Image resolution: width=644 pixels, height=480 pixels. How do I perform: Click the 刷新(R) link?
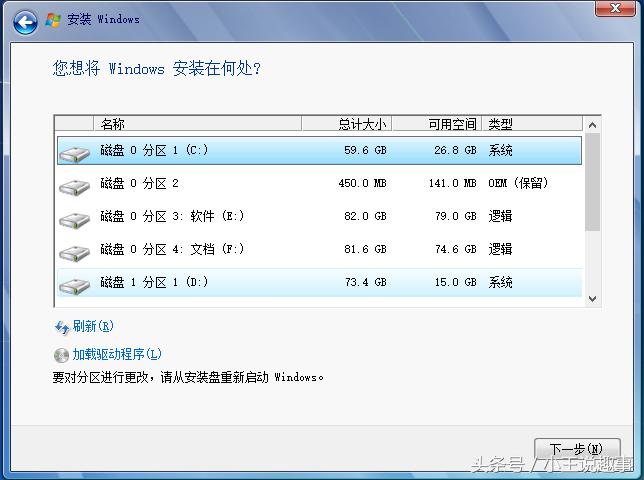pos(93,326)
